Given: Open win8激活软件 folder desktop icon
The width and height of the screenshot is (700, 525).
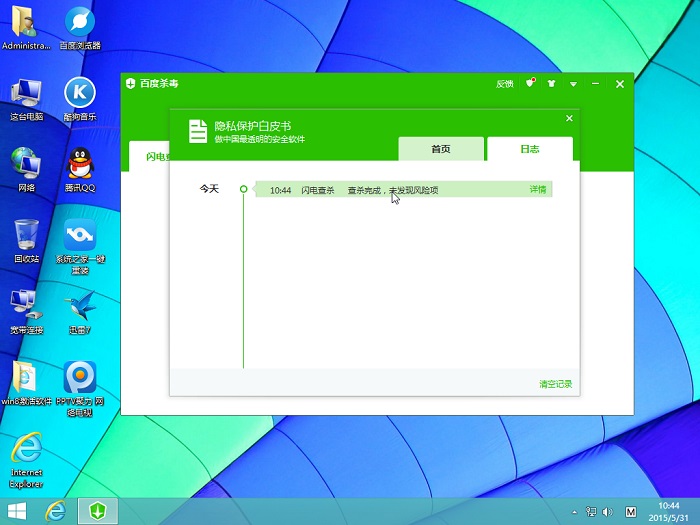Looking at the screenshot, I should click(26, 383).
